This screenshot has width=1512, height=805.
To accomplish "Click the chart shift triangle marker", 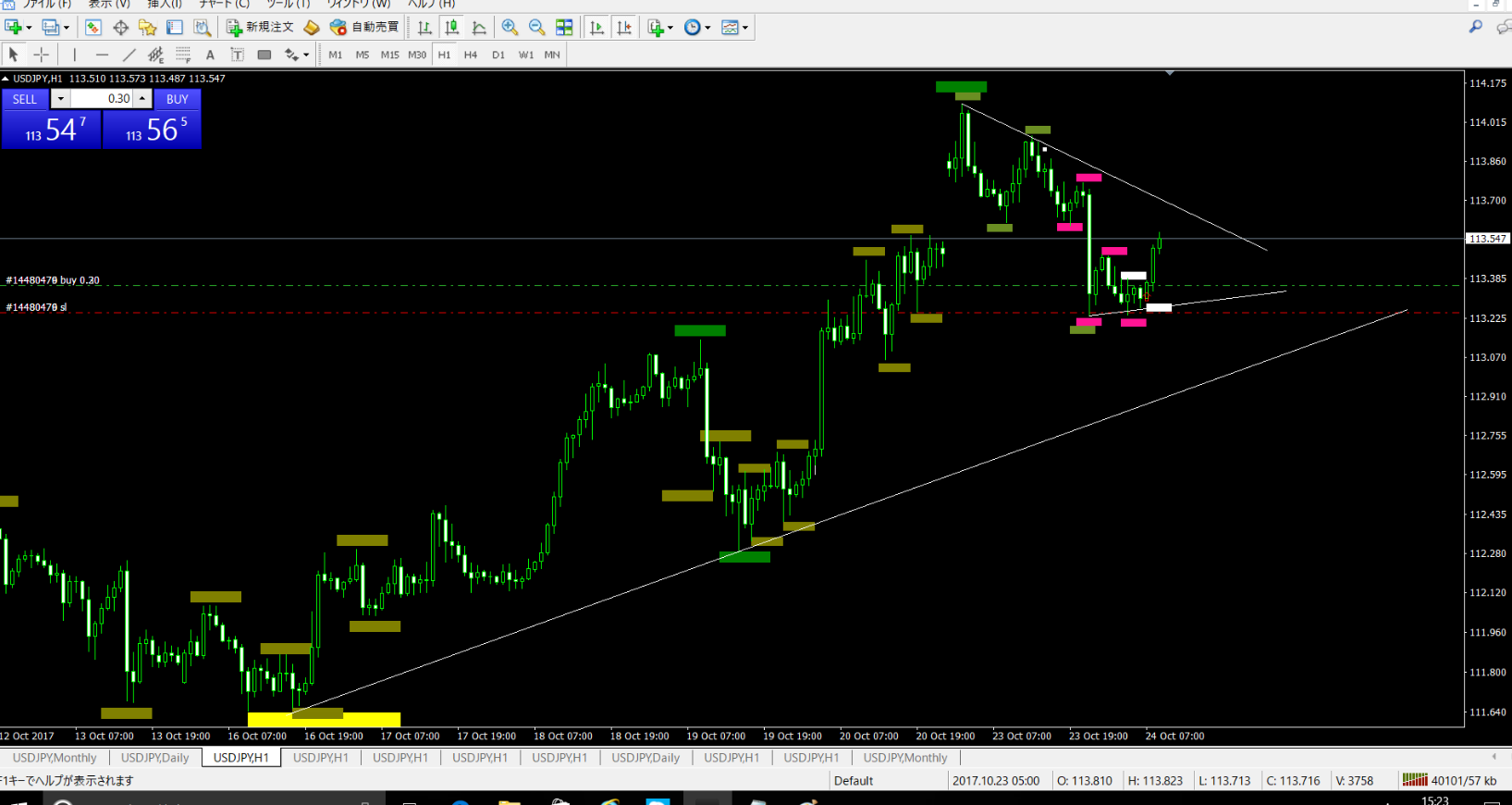I will click(1170, 72).
